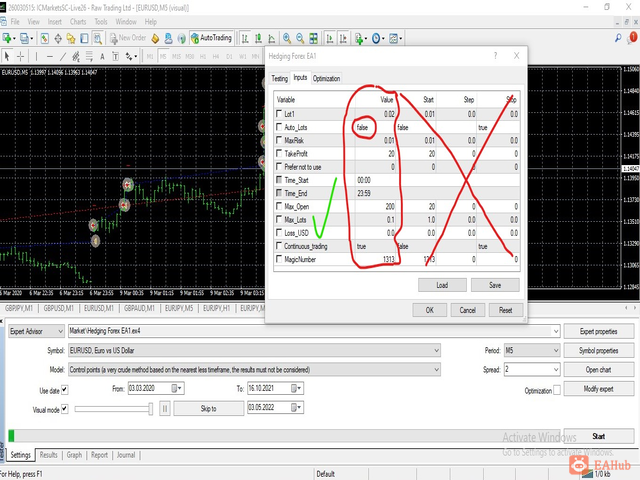Toggle the Strategy Tester magnifier icon
This screenshot has width=640, height=480.
click(98, 39)
